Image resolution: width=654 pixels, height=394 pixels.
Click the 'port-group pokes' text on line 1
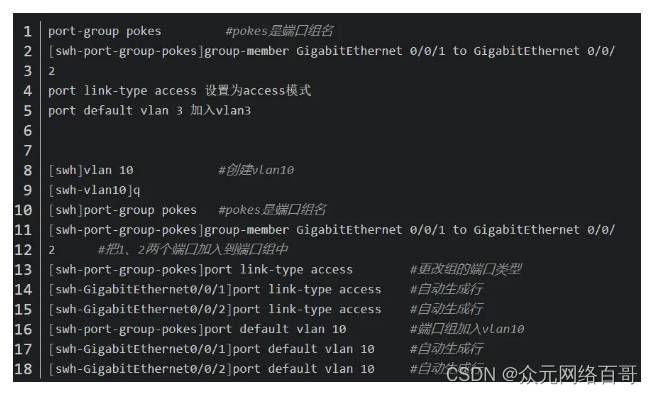click(104, 31)
